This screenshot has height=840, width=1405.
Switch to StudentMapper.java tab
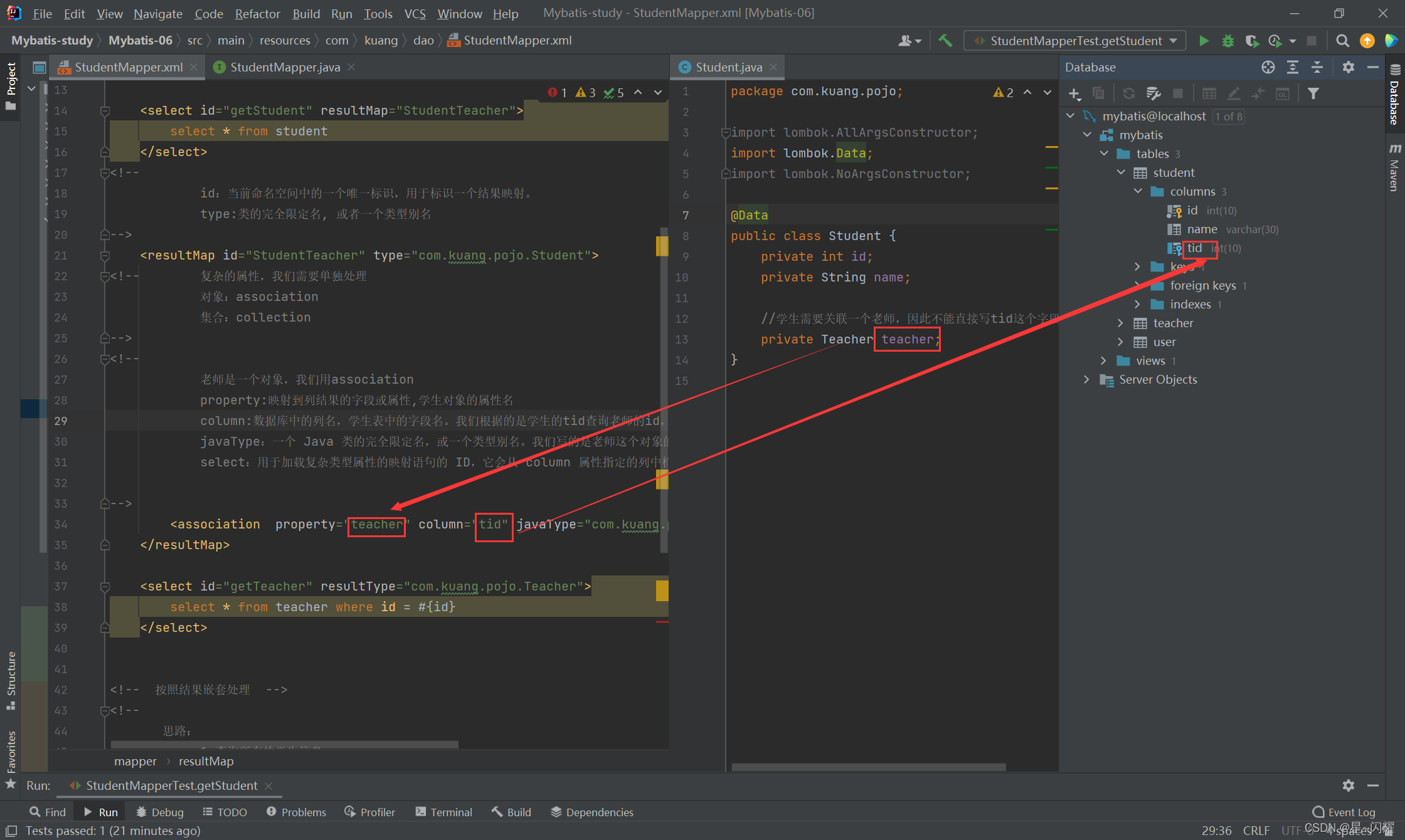(285, 67)
